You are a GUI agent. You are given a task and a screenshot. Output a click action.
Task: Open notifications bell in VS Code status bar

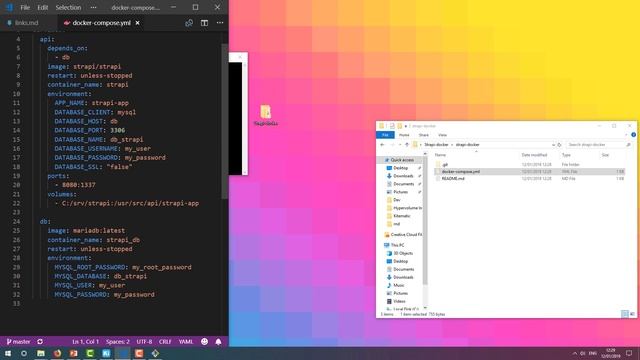(x=218, y=342)
